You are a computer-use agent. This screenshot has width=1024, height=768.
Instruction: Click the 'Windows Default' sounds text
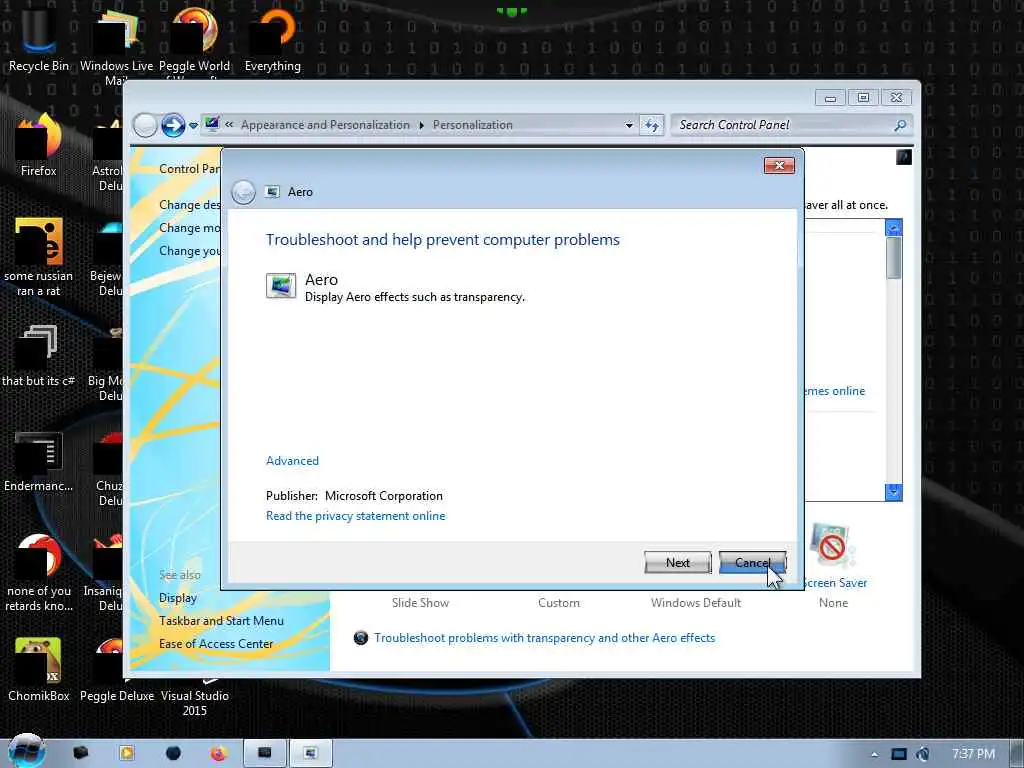(x=696, y=603)
